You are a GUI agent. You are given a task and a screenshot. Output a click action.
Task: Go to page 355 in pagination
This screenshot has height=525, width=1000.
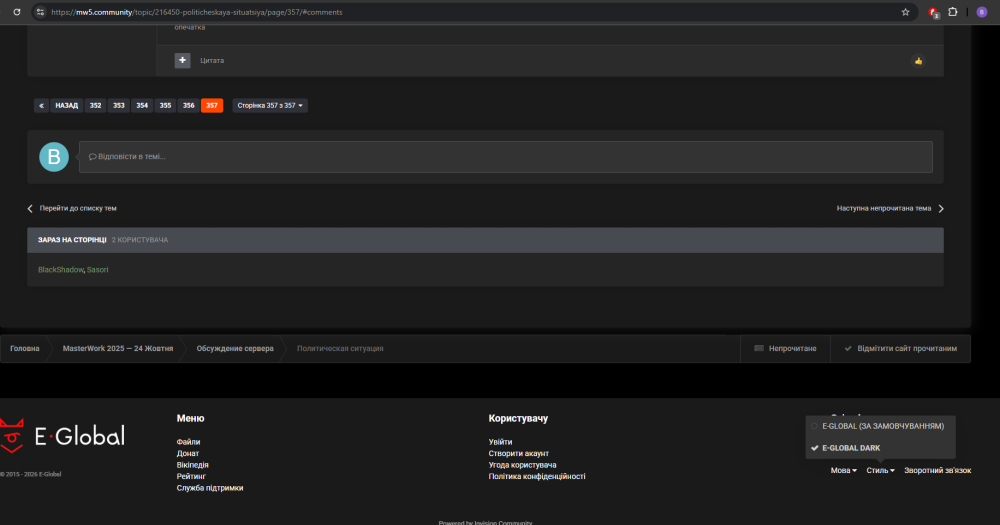(x=165, y=105)
